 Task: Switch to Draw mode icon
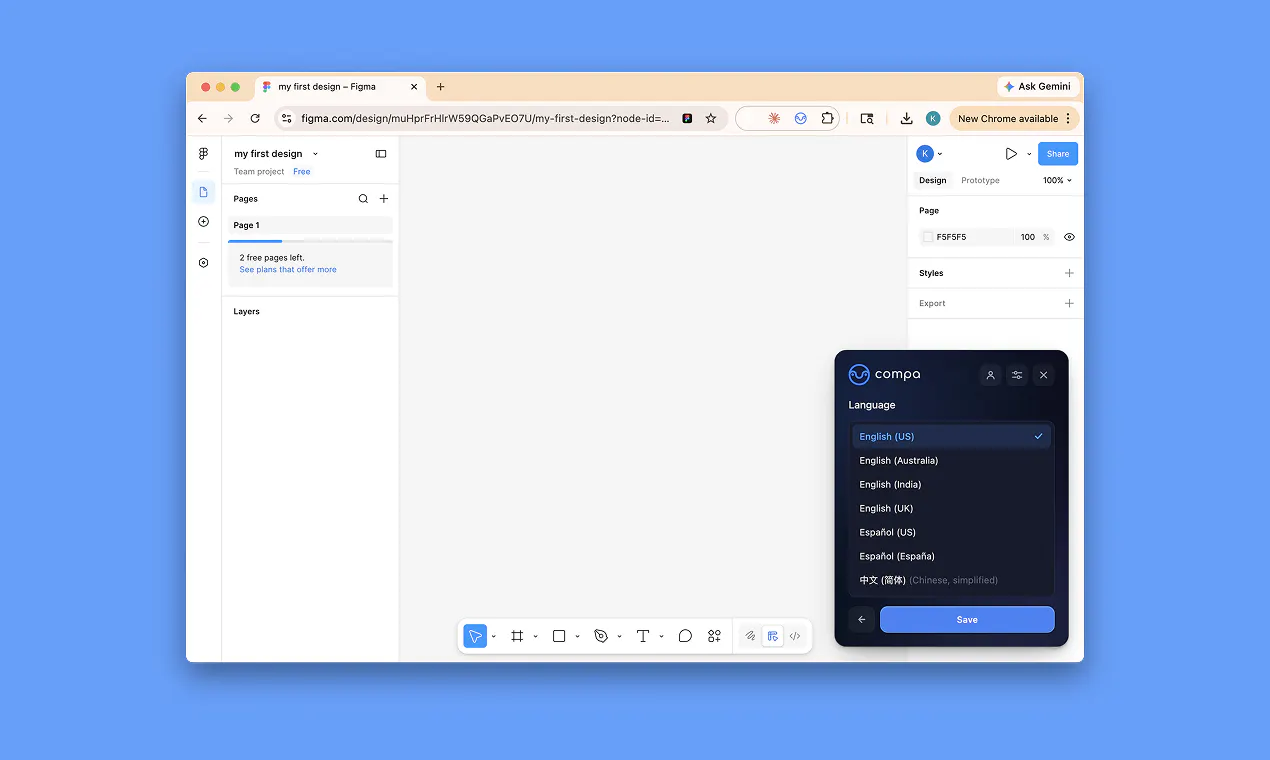coord(750,636)
